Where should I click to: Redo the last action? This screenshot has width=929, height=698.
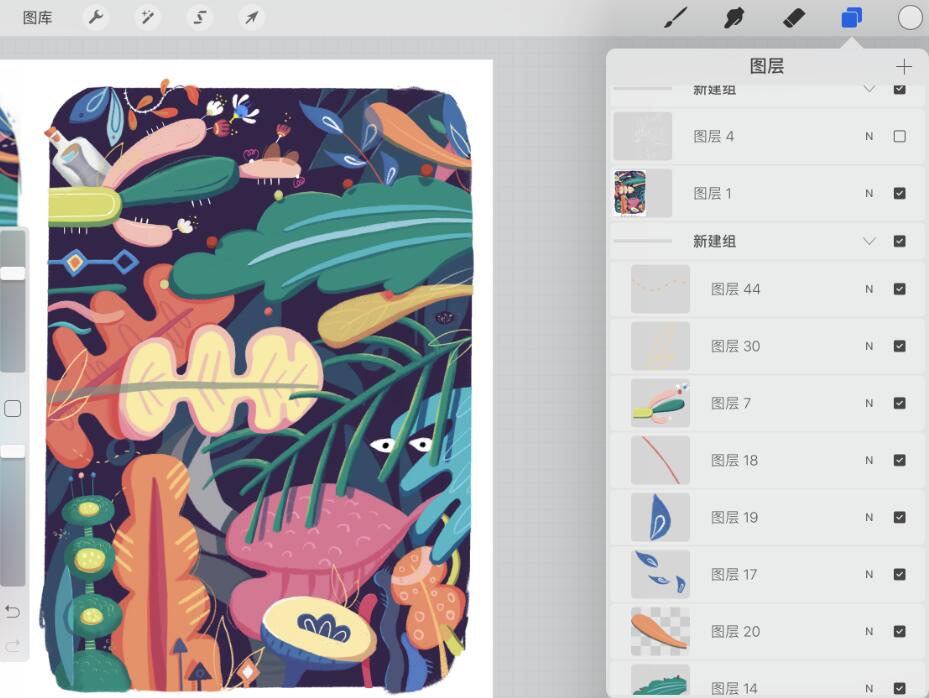tap(12, 644)
